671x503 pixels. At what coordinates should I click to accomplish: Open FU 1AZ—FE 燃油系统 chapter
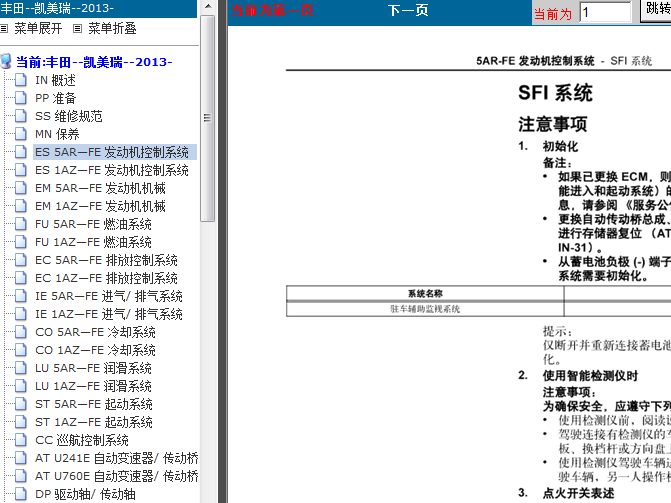click(93, 242)
